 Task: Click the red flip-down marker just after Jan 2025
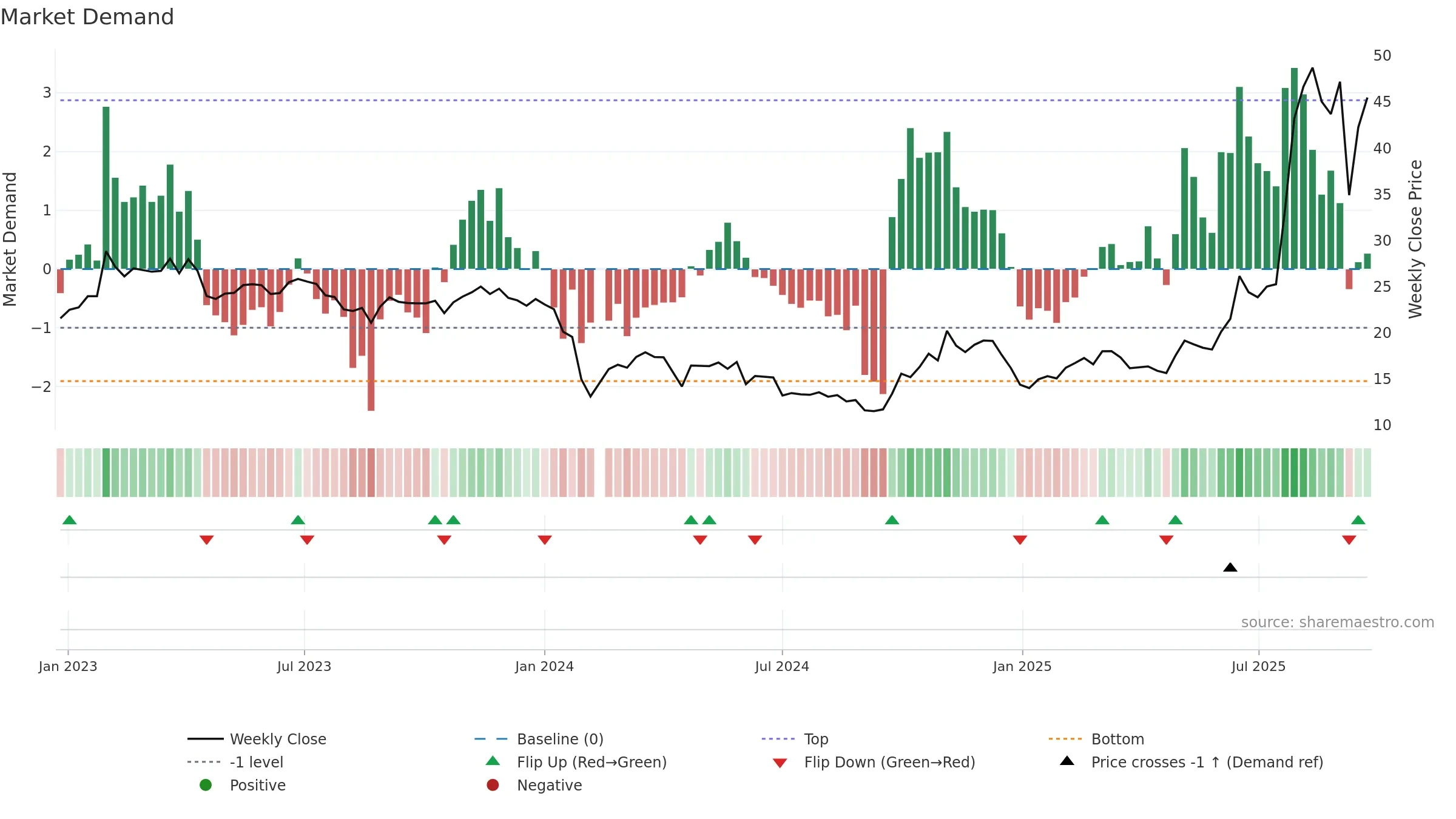coord(1020,540)
